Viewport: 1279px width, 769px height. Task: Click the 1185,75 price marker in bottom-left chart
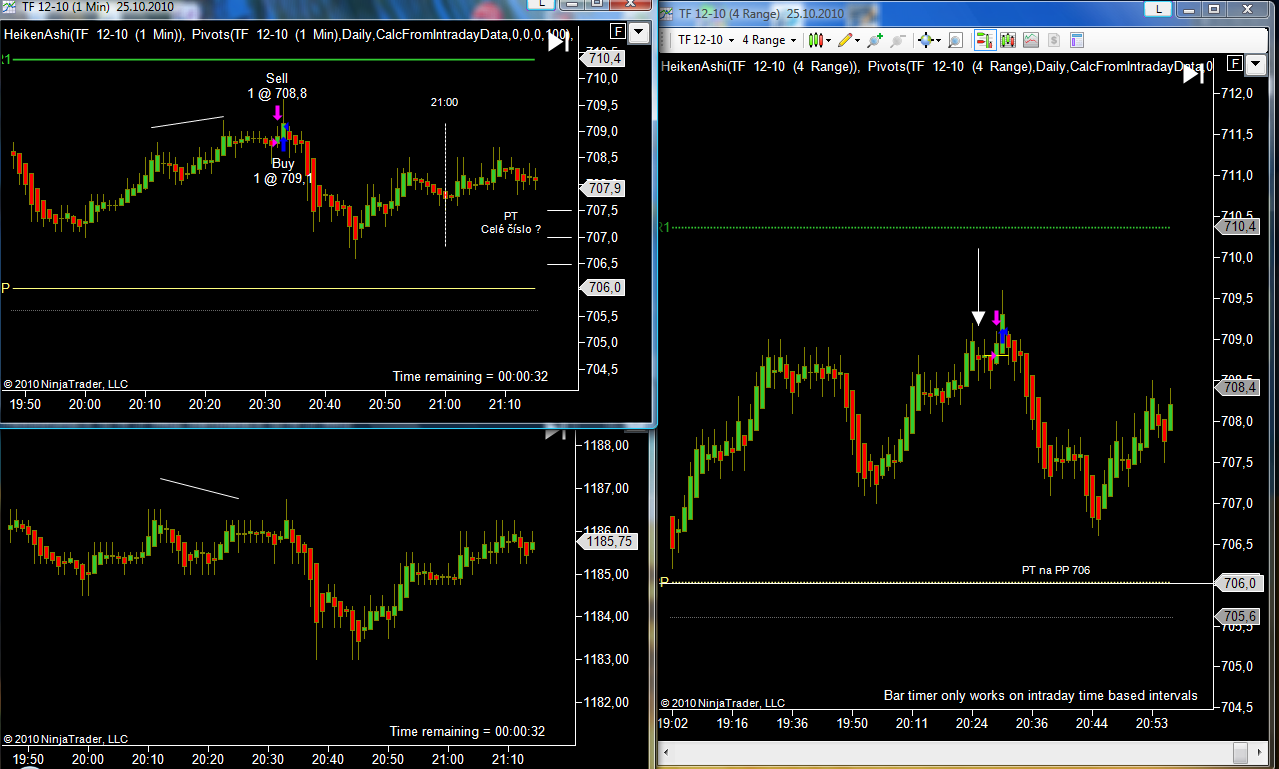[606, 541]
